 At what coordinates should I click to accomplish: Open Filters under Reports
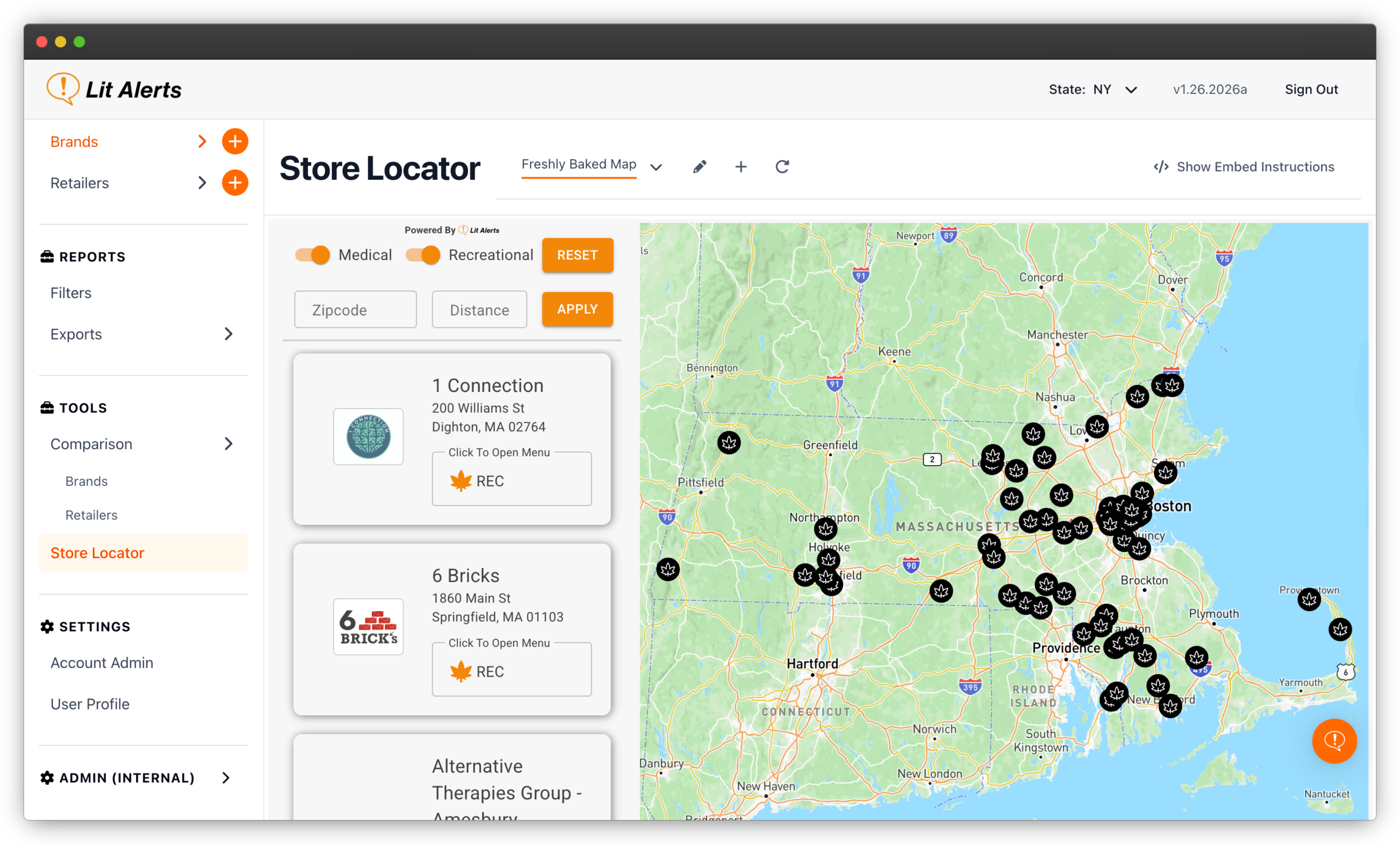tap(70, 292)
